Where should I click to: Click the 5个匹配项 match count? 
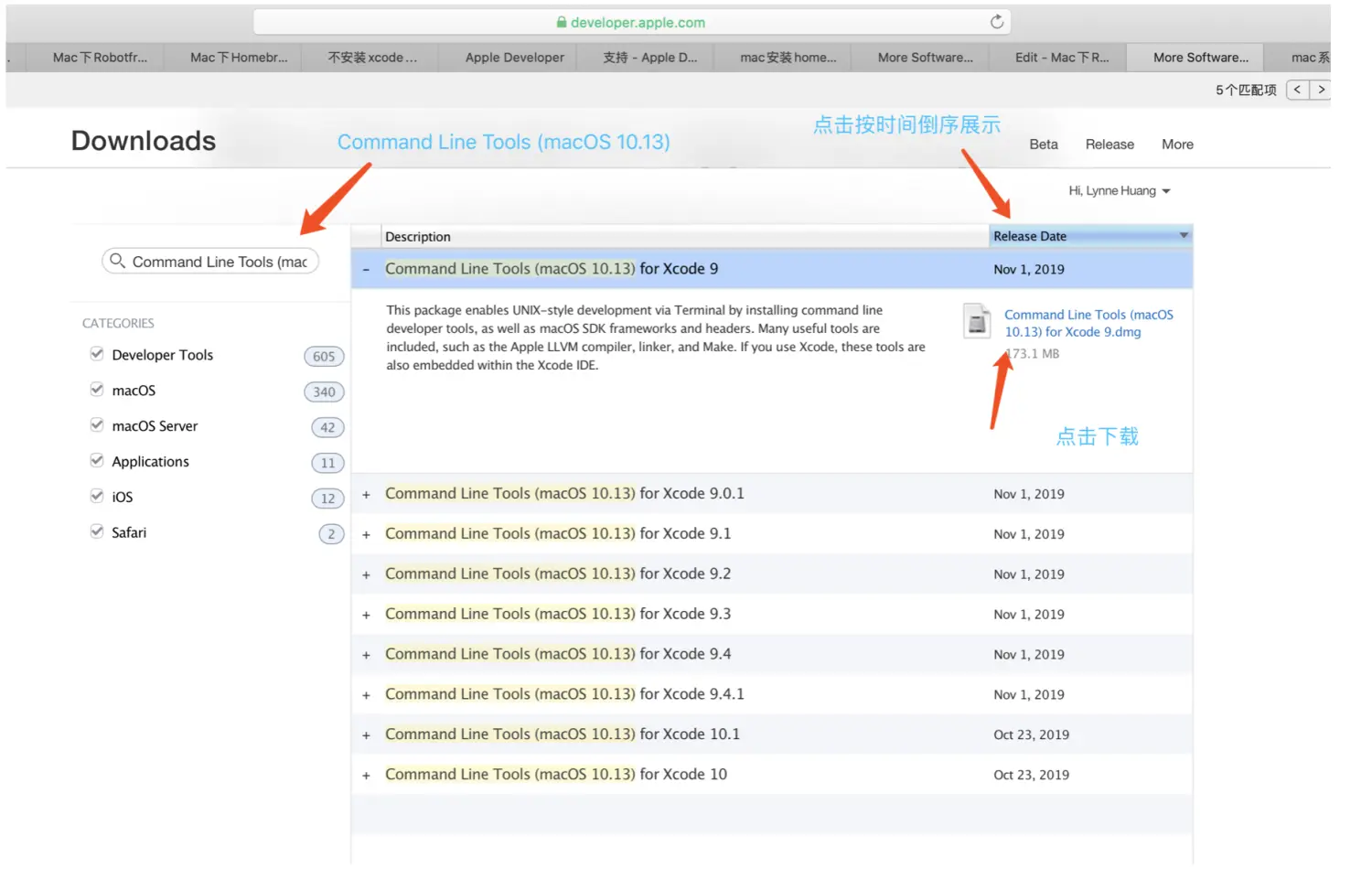pyautogui.click(x=1246, y=90)
